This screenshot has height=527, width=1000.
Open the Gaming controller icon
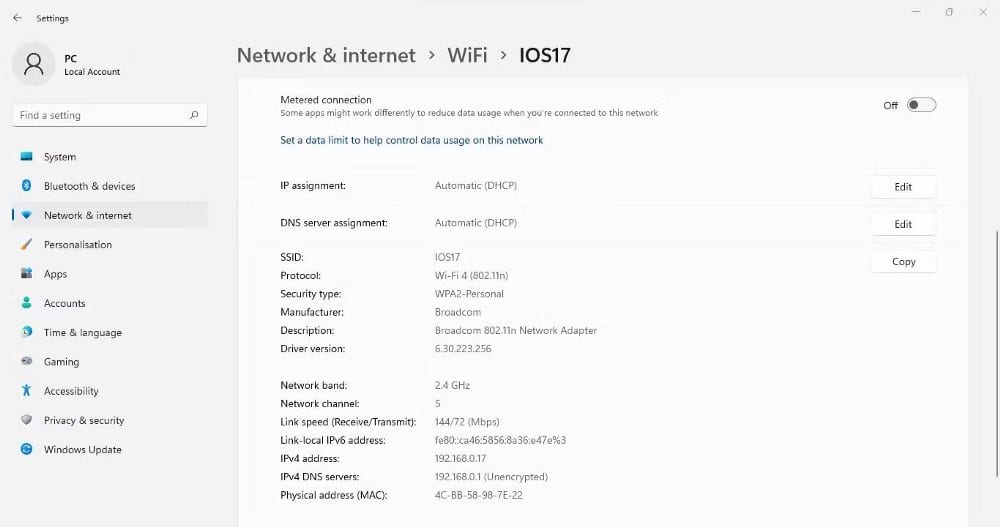click(x=26, y=362)
